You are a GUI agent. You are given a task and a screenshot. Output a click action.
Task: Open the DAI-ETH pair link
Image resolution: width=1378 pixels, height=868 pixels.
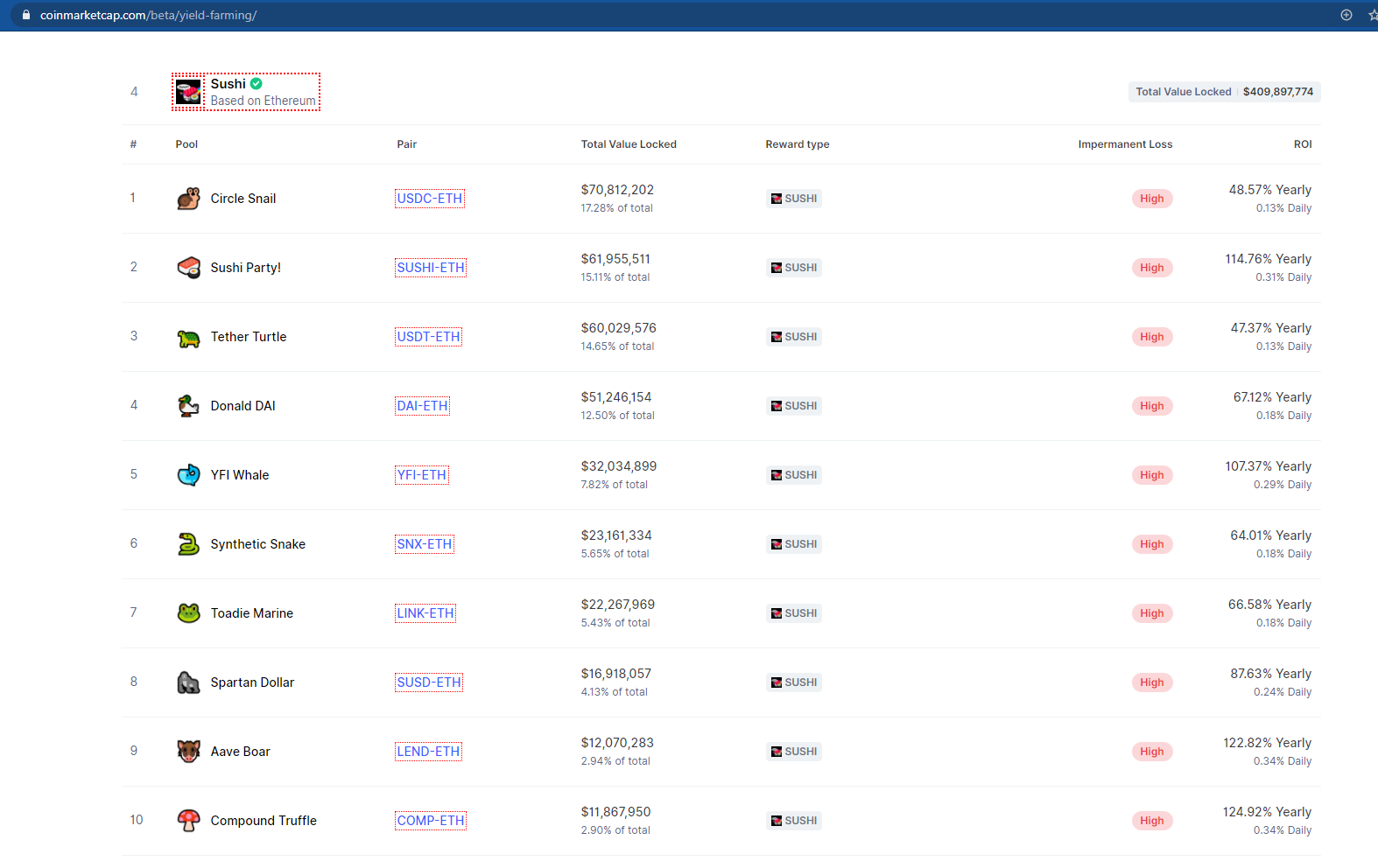(x=423, y=406)
